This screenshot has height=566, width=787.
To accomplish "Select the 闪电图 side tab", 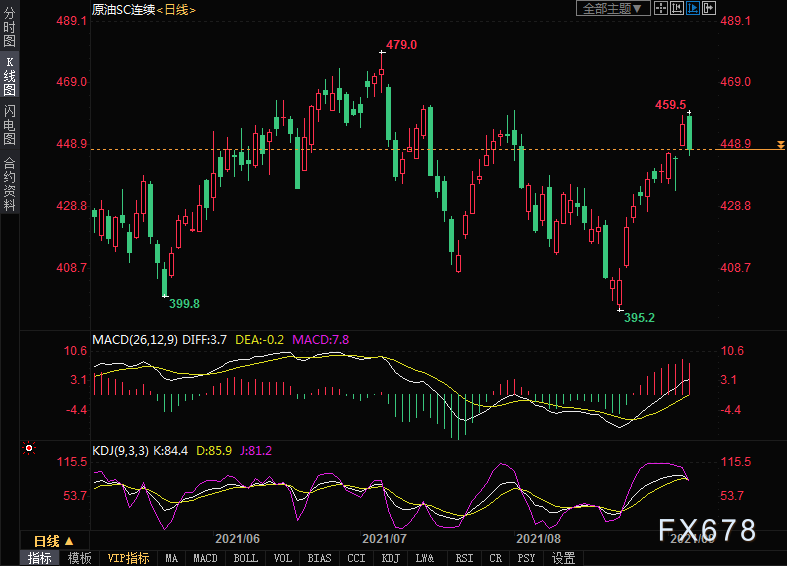I will tap(9, 124).
